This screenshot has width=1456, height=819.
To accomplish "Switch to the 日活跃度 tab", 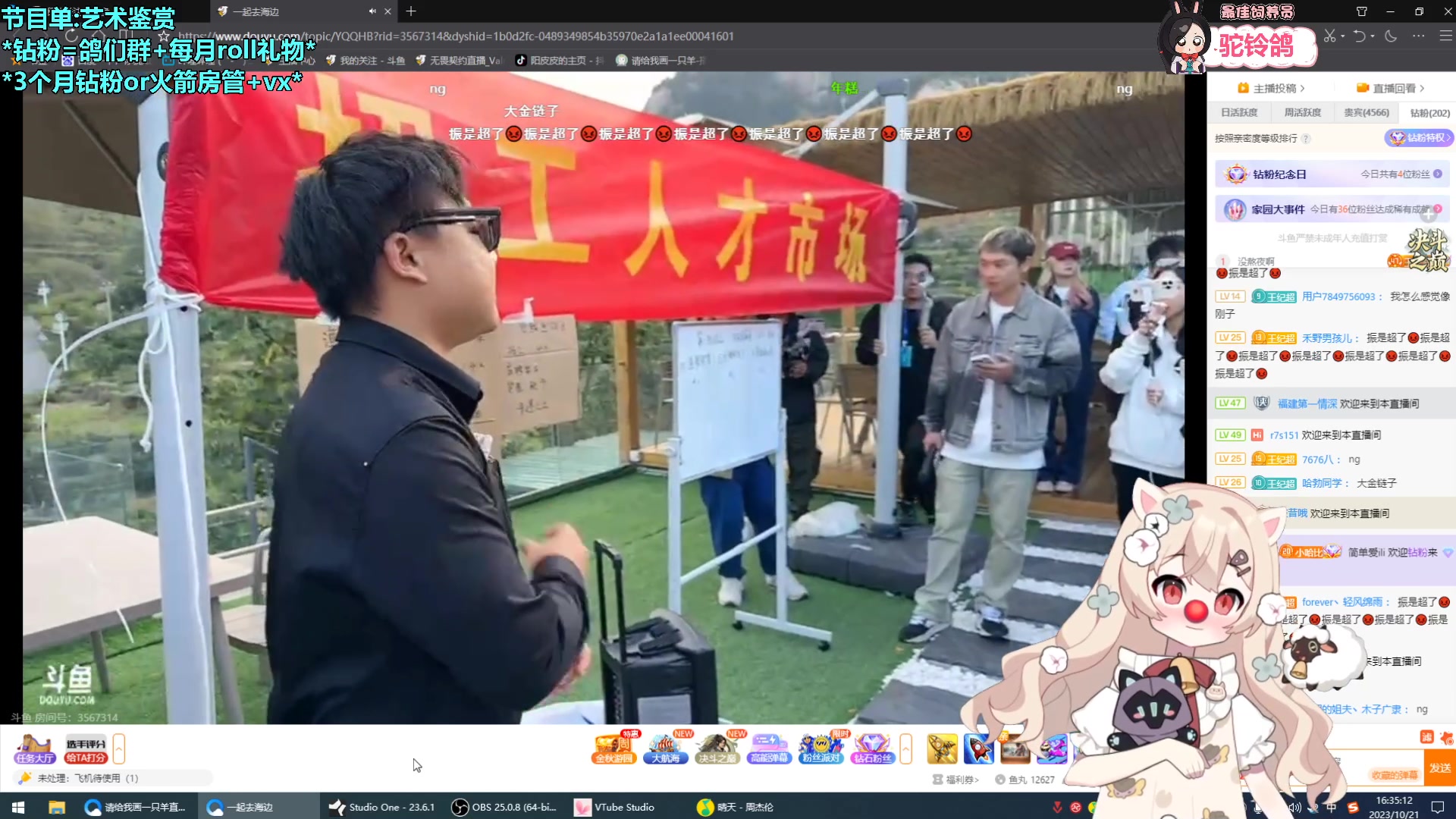I will (1239, 112).
